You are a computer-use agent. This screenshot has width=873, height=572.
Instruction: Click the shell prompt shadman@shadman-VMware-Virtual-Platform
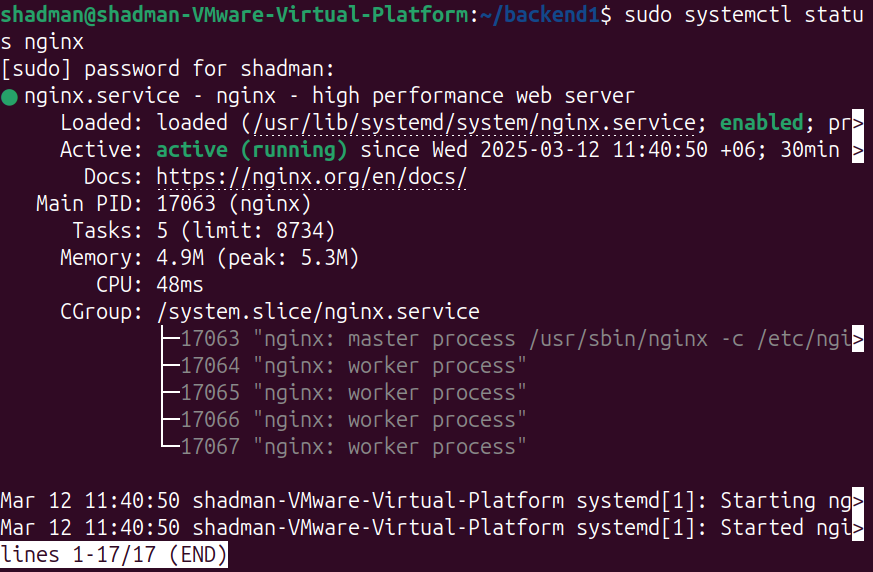(234, 14)
